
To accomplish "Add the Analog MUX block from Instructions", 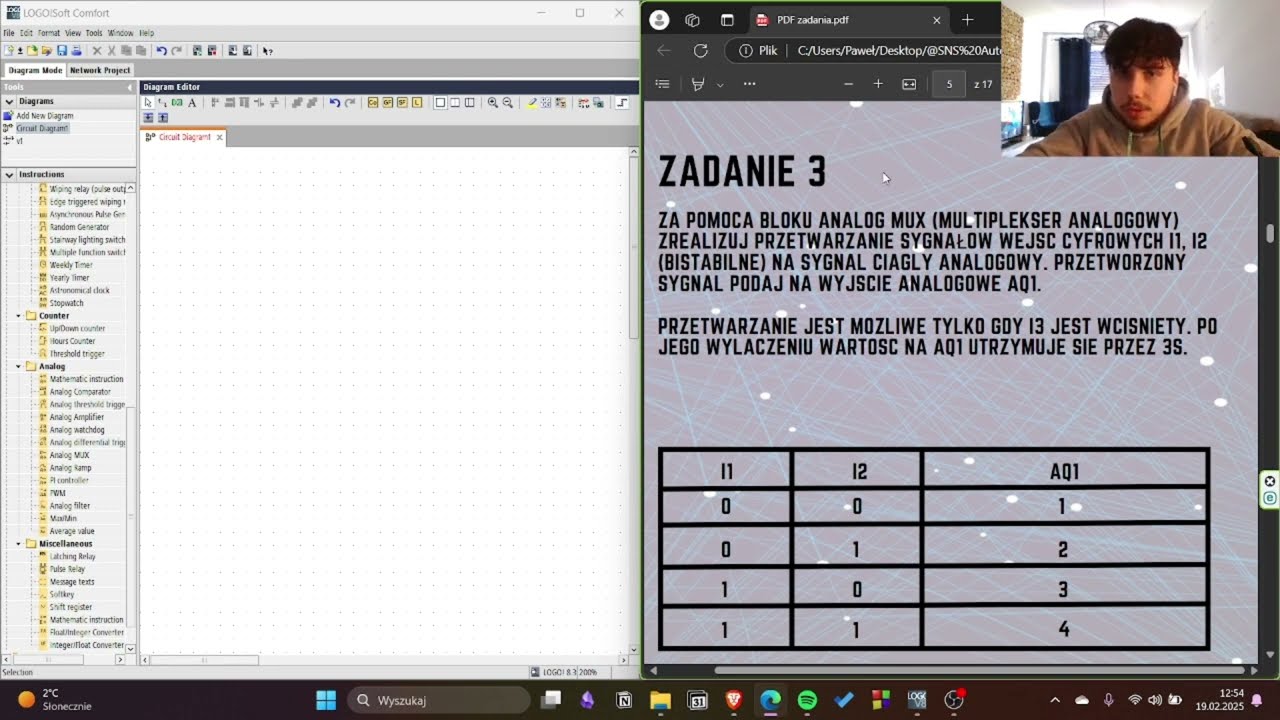I will pos(69,455).
